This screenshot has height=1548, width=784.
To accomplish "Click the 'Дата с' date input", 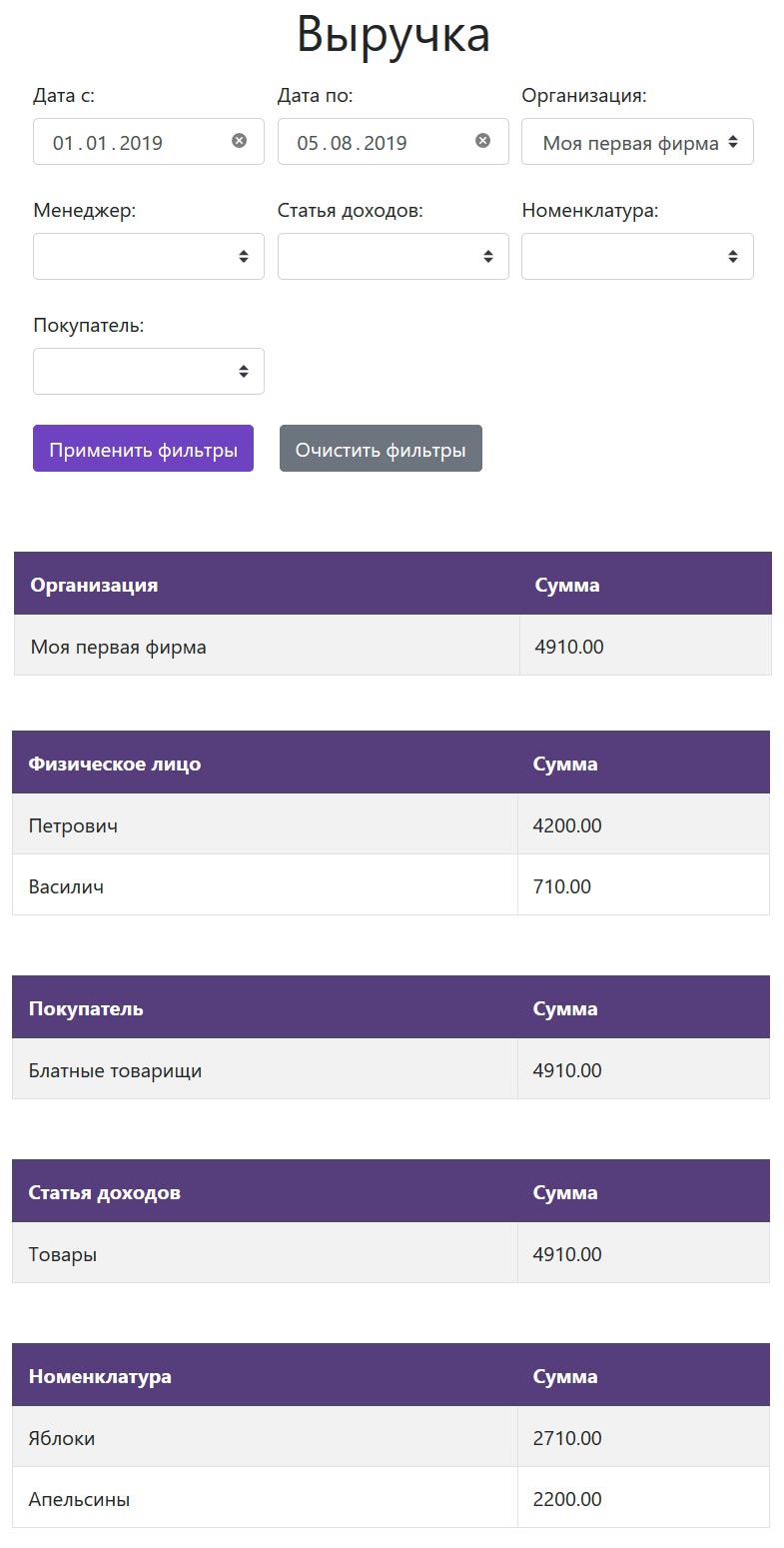I will (x=130, y=142).
